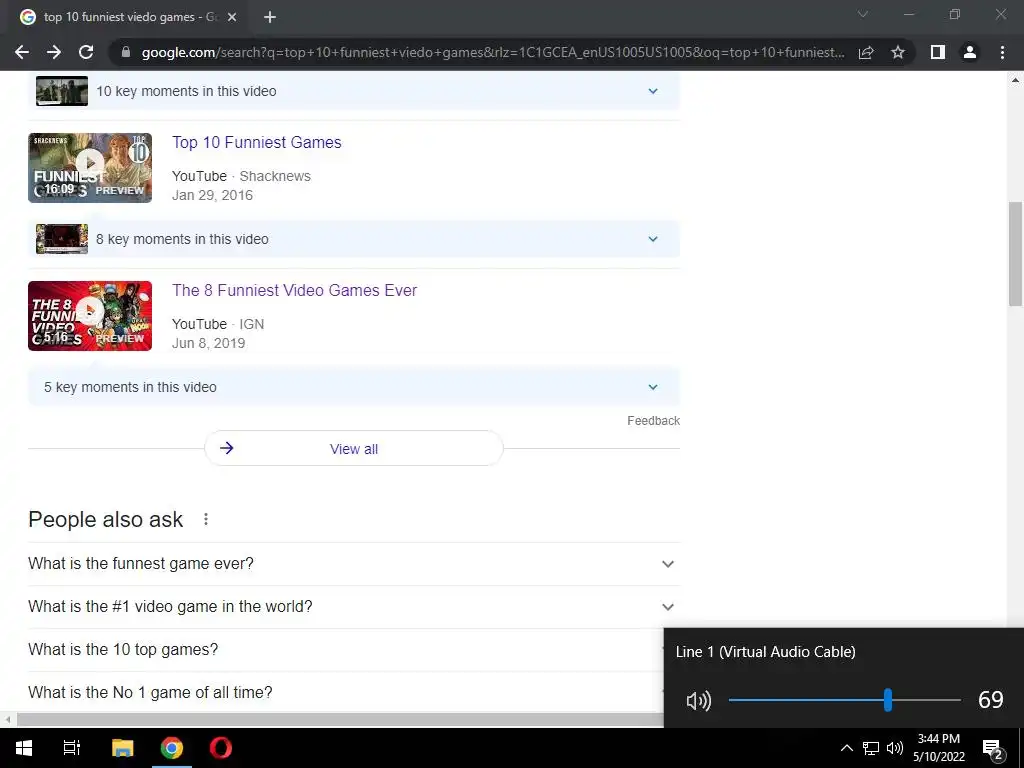Expand 'What is the No 1 game of all time?'
Screen dimensions: 1024x768
[346, 692]
